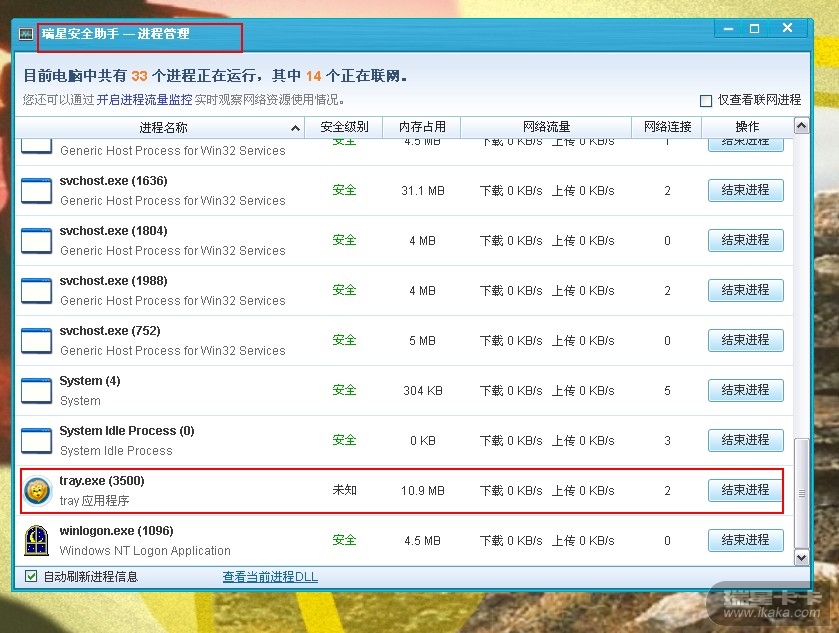
Task: Click 未知 security level of tray.exe
Action: [344, 490]
